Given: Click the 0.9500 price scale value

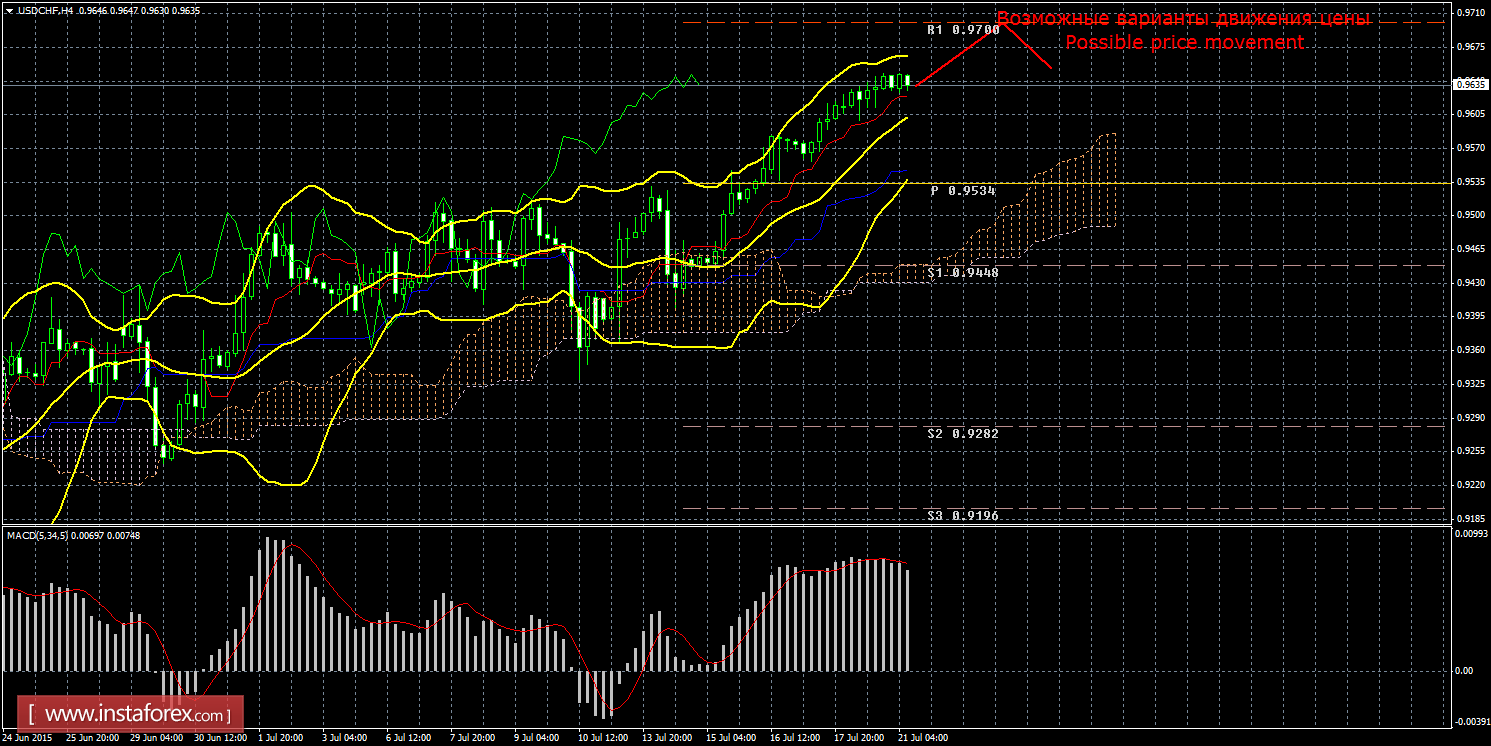Looking at the screenshot, I should click(1469, 215).
